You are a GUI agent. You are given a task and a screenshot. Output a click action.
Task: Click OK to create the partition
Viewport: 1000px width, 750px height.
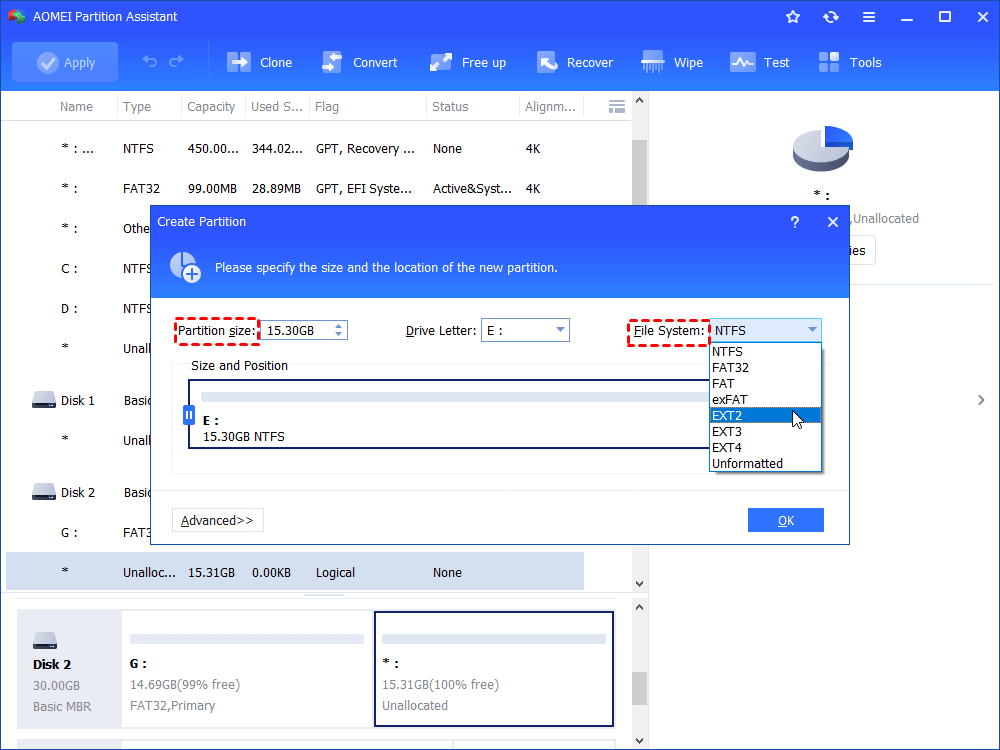786,519
